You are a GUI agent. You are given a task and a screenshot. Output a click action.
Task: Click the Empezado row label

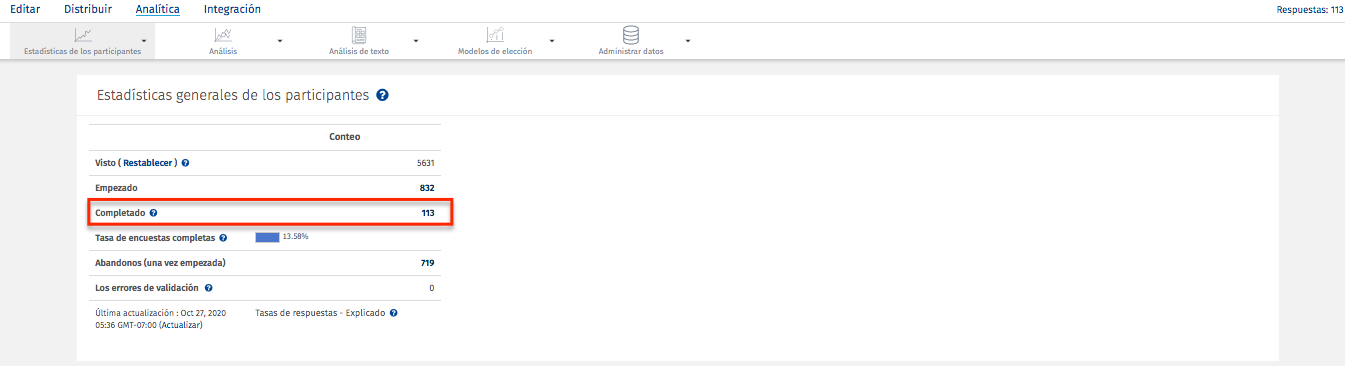point(116,187)
